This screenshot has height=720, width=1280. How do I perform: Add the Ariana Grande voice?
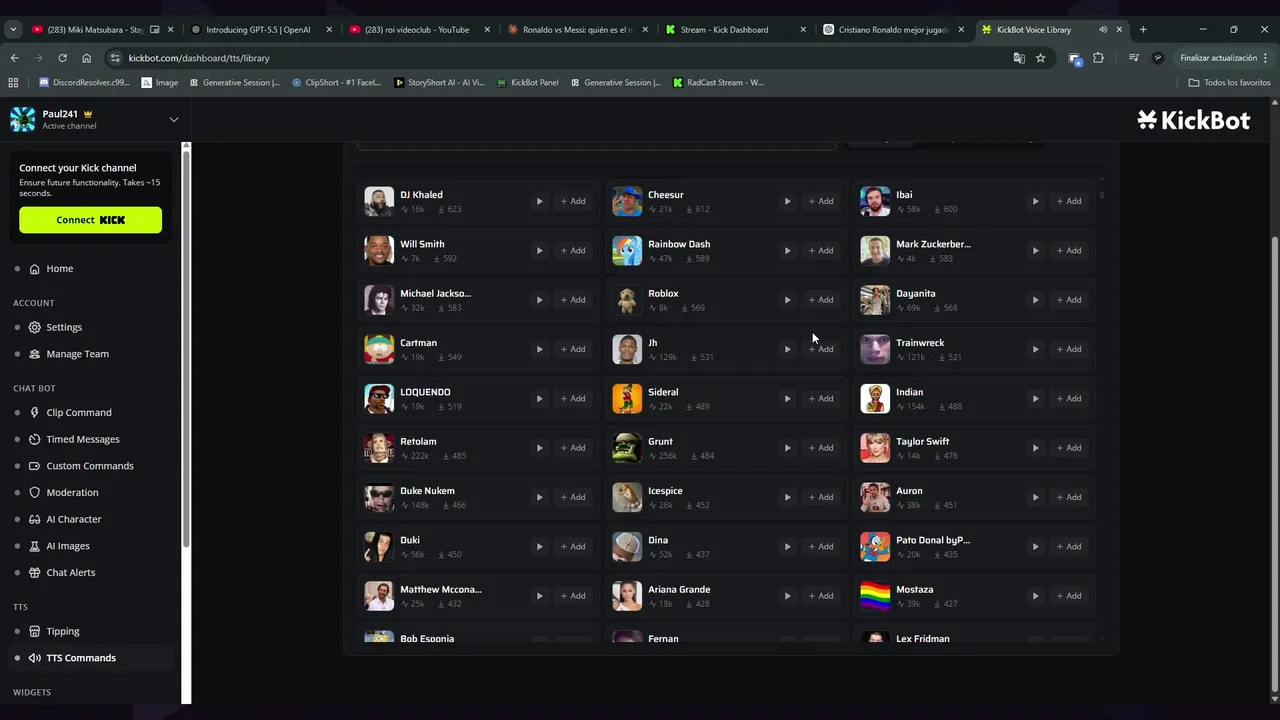[821, 596]
